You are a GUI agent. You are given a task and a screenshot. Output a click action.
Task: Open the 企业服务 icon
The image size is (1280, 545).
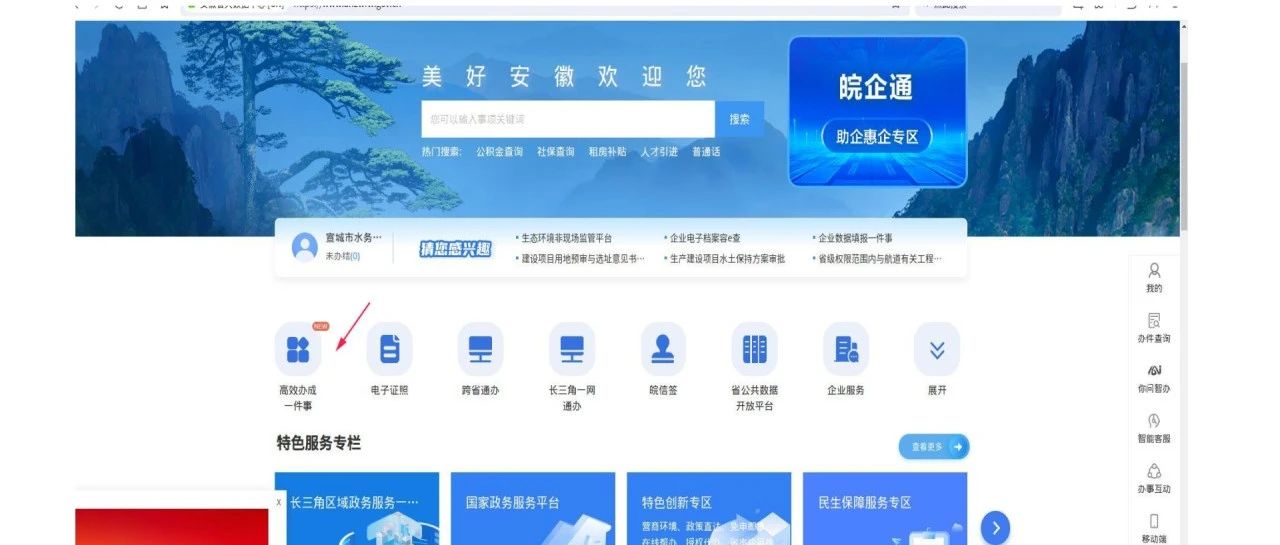(x=845, y=349)
